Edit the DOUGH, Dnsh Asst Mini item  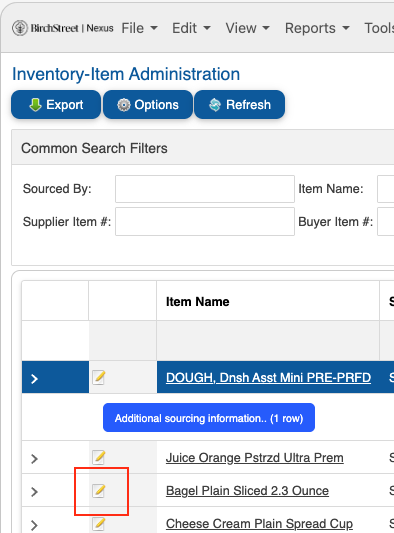pos(99,377)
